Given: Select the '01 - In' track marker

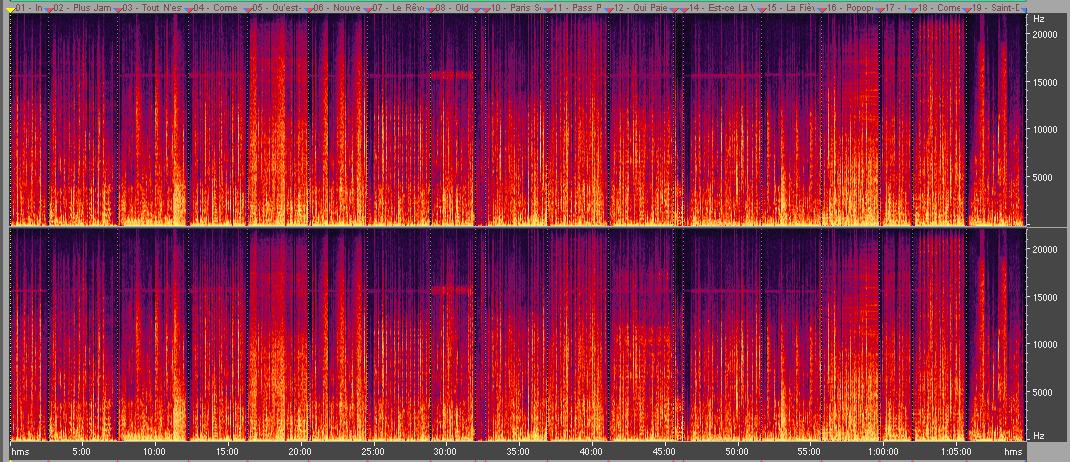Looking at the screenshot, I should click(29, 8).
